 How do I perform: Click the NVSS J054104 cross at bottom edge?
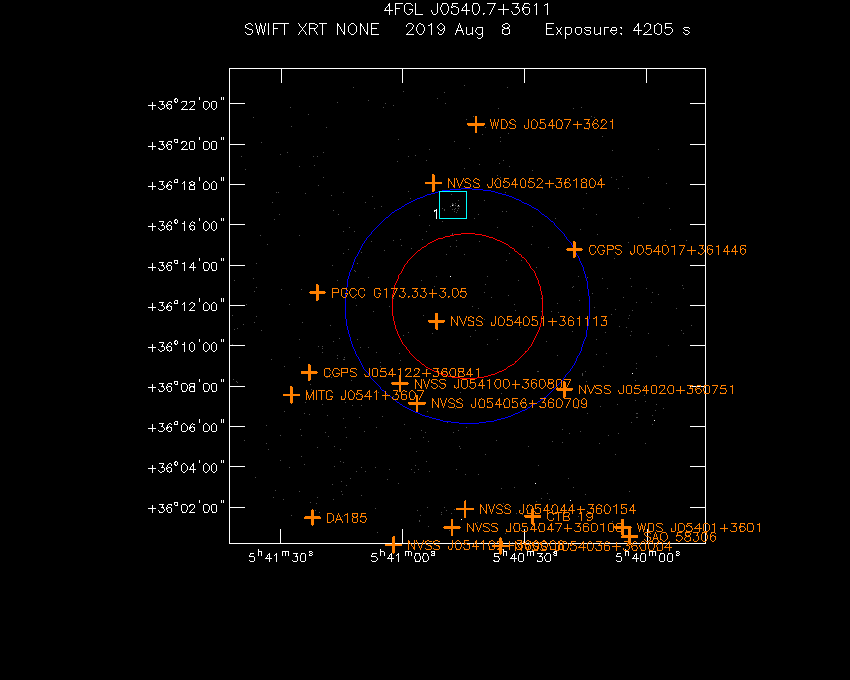pos(393,544)
